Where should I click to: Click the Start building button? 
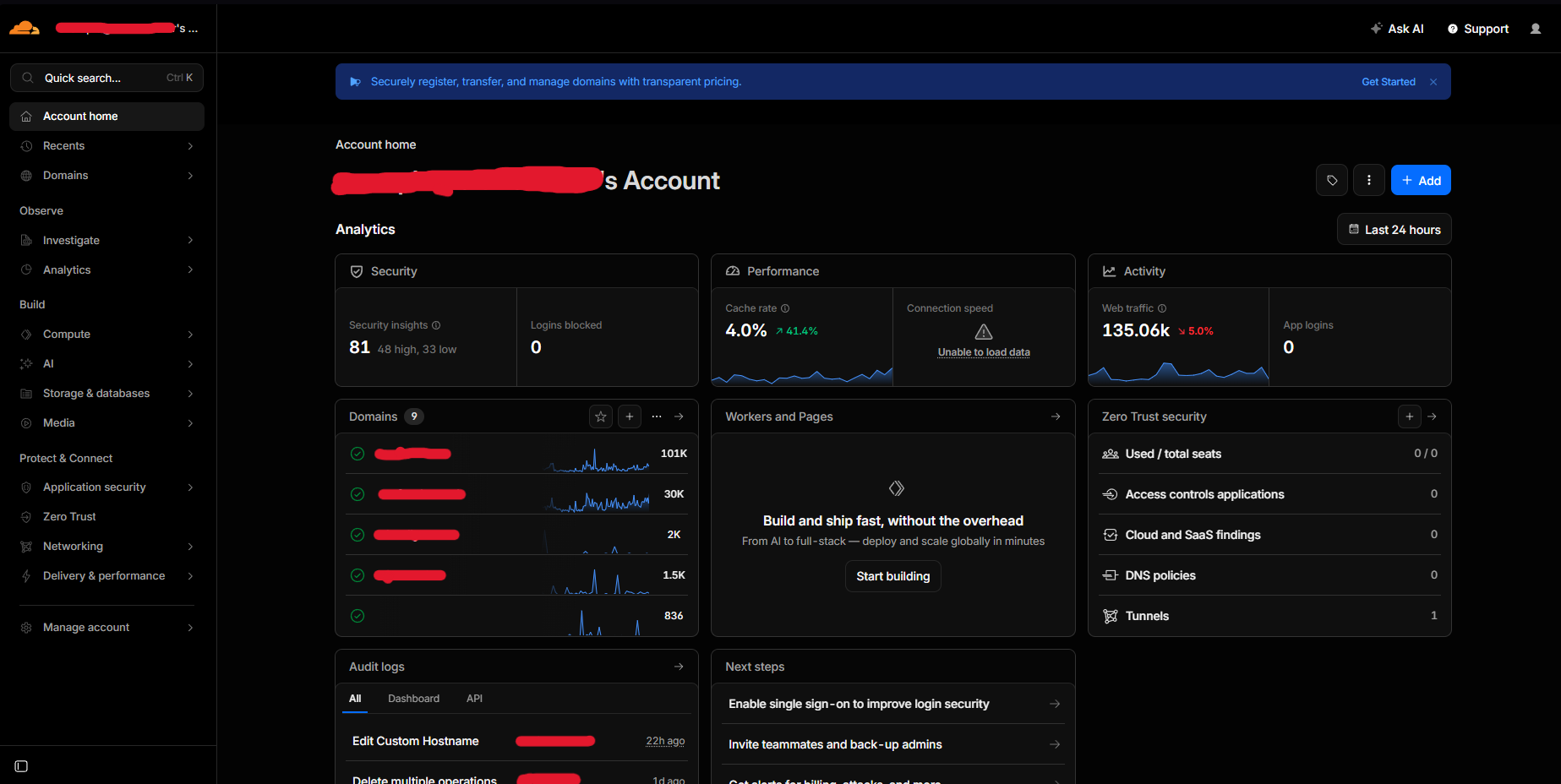(x=892, y=576)
